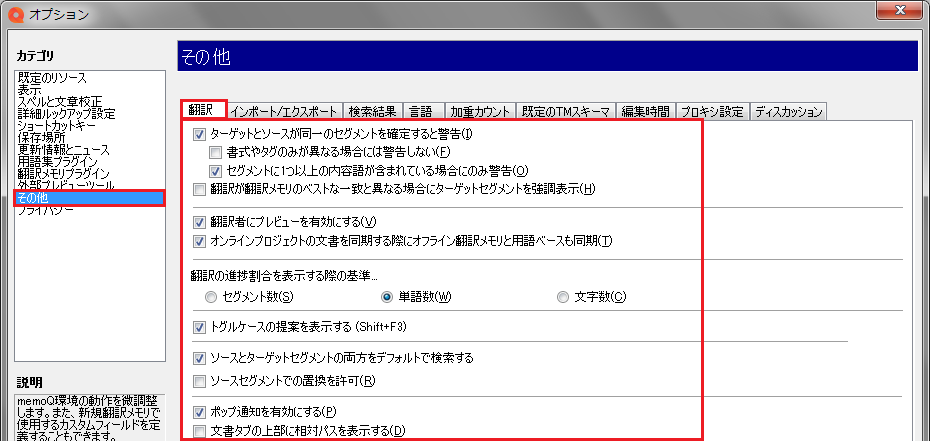Select the セグメント数 radio button
The image size is (930, 441).
click(x=210, y=297)
